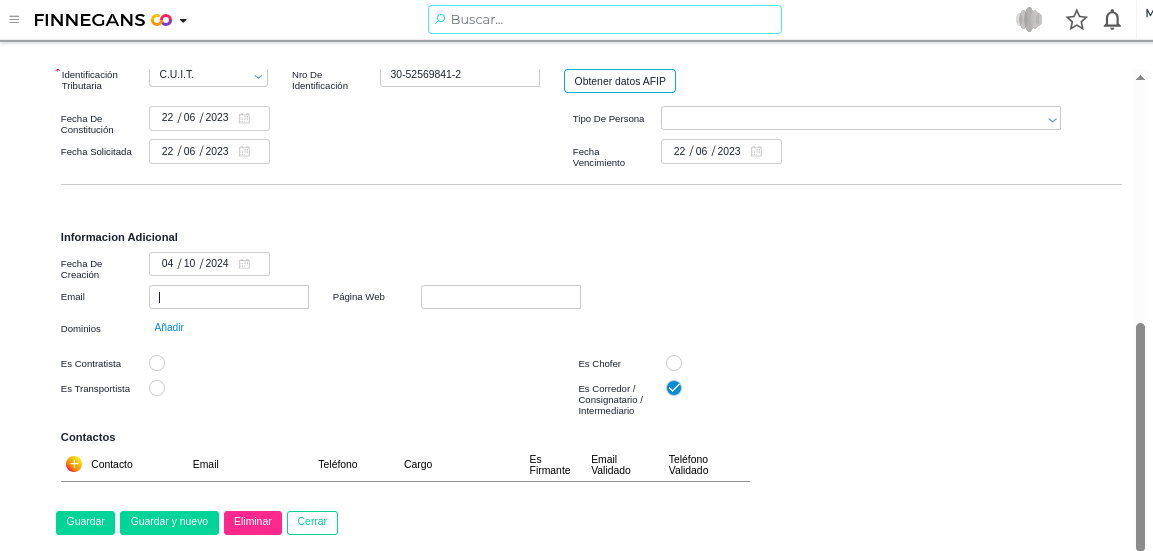Click the Fecha De Constitución date field
1153x551 pixels.
click(209, 118)
